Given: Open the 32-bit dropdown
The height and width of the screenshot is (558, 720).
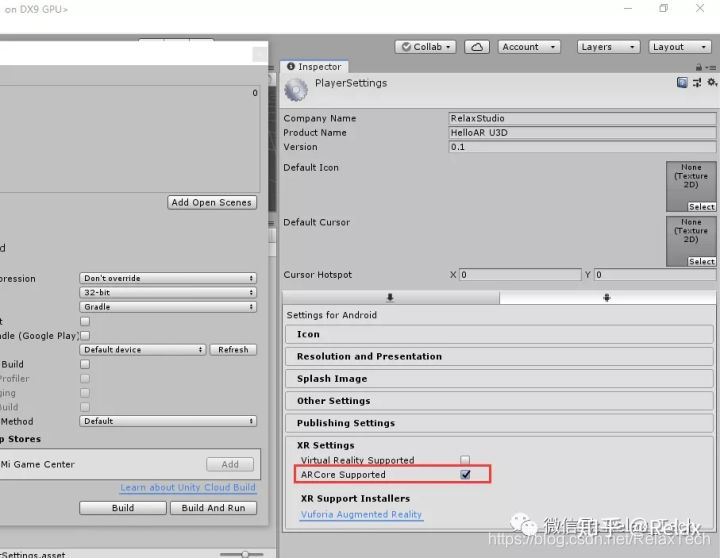Looking at the screenshot, I should (168, 293).
